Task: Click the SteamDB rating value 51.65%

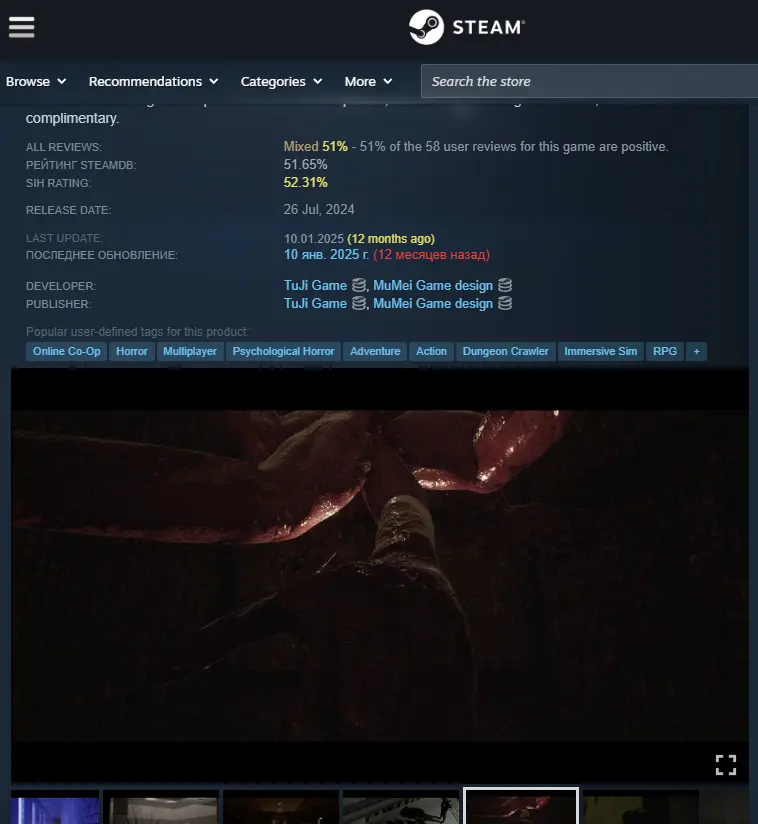Action: pyautogui.click(x=305, y=164)
